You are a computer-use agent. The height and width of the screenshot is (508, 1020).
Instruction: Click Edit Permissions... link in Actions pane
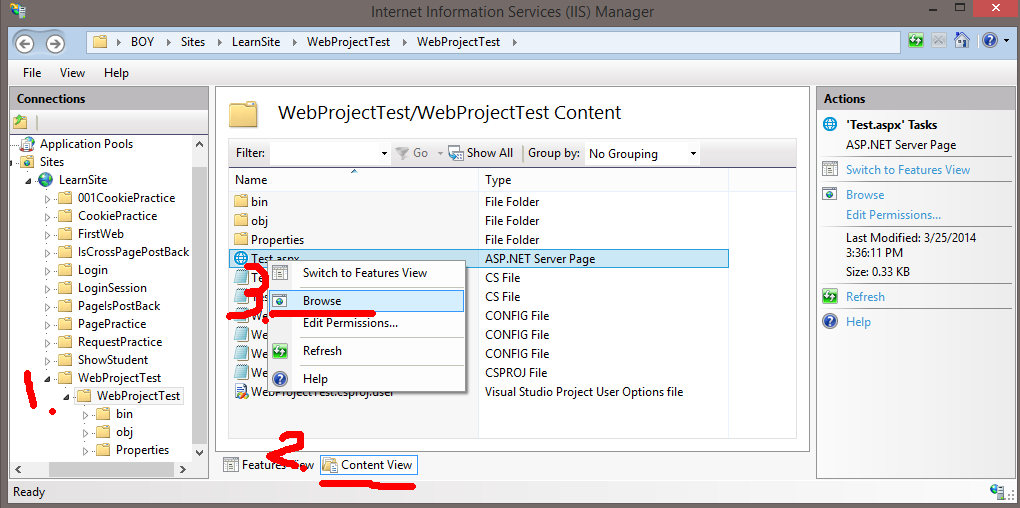click(x=893, y=215)
